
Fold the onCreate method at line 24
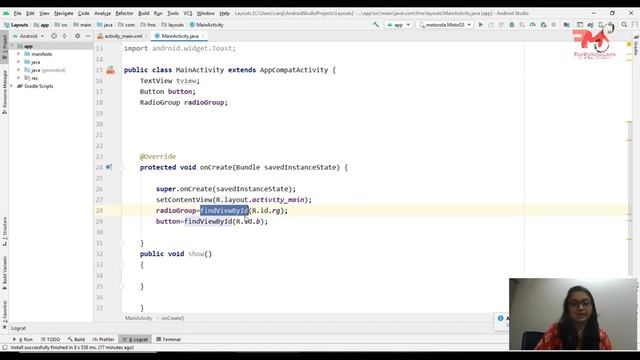click(122, 167)
